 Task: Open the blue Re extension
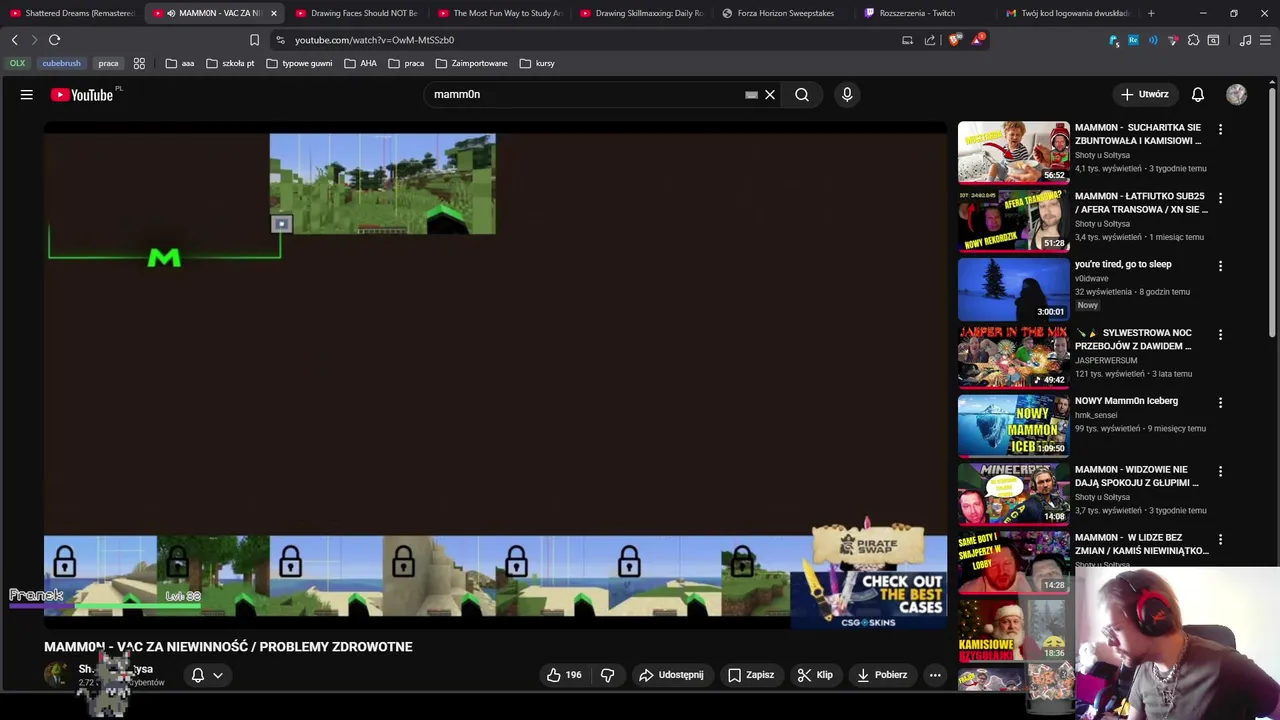(1133, 40)
